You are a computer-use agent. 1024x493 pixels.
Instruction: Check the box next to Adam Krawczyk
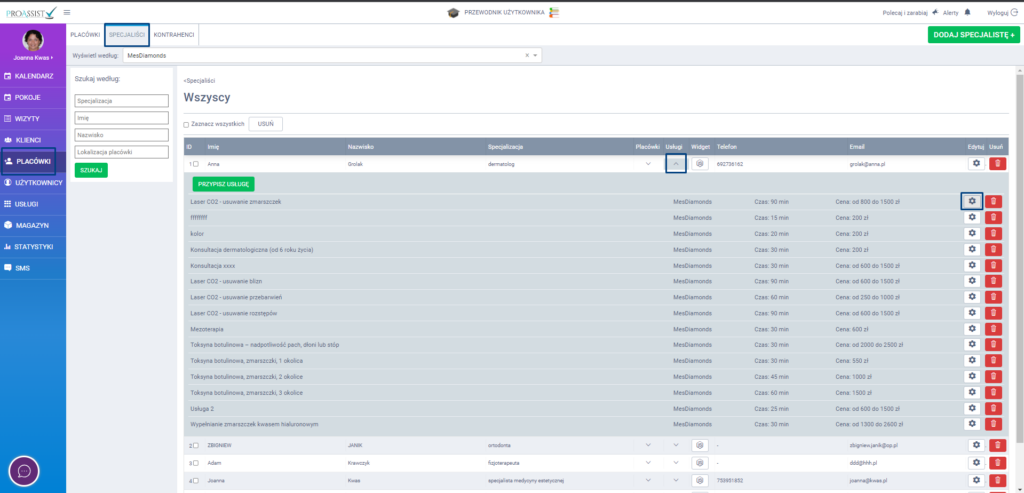pos(196,463)
